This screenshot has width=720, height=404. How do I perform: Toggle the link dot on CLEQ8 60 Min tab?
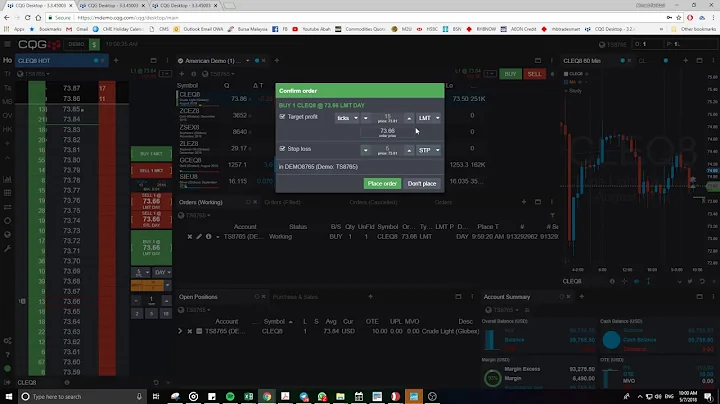pos(623,60)
